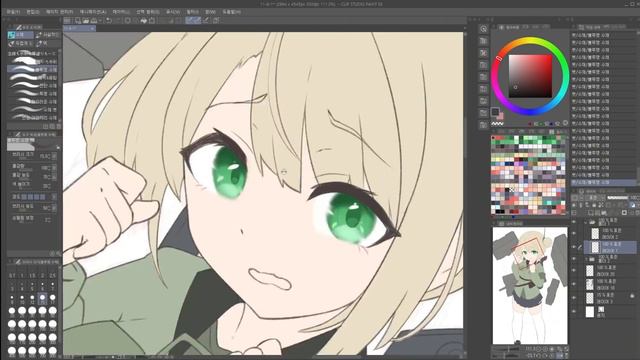
Task: Open the Help (도움말) menu
Action: [x=231, y=12]
